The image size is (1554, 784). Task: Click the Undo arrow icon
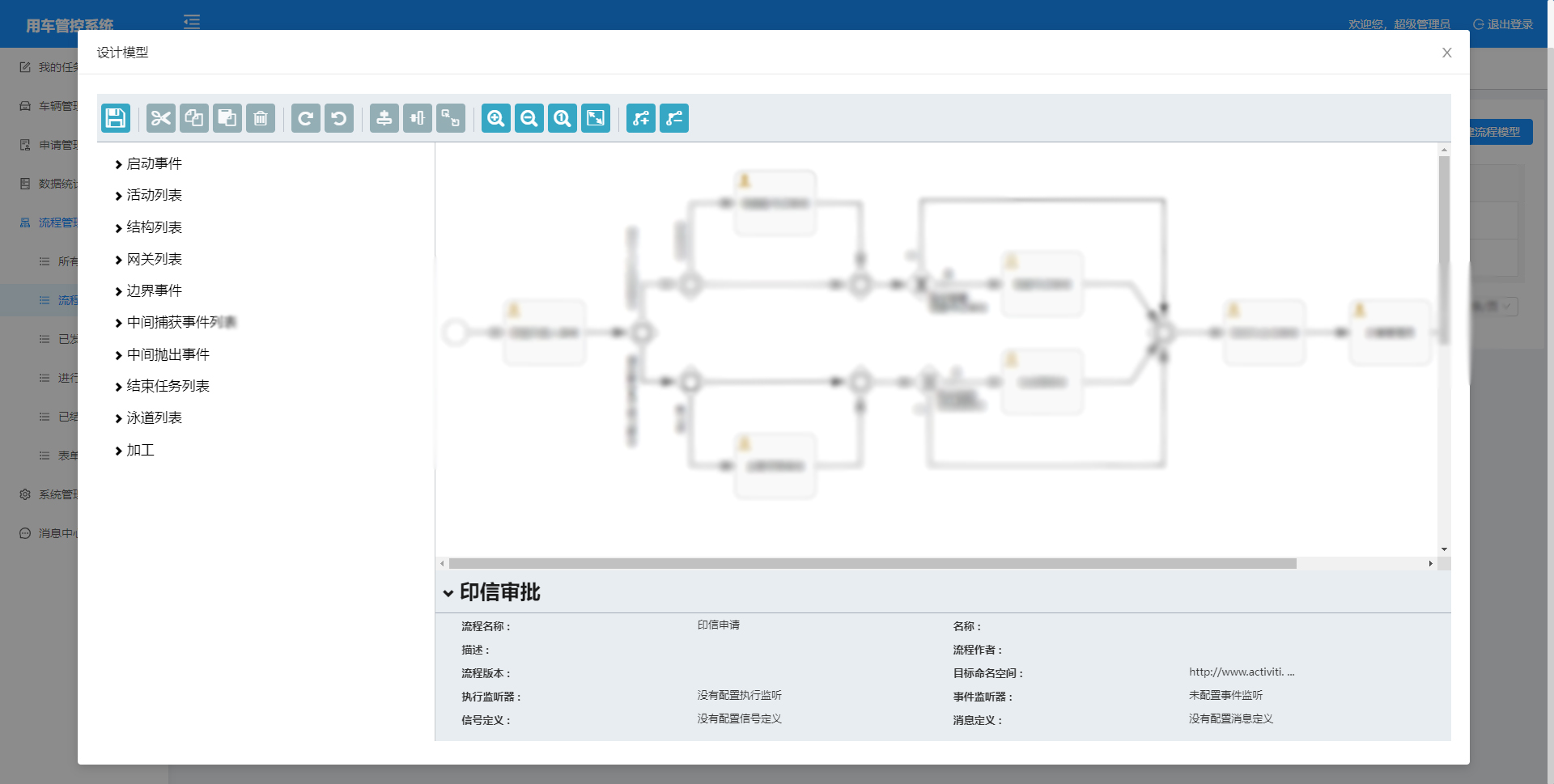click(x=339, y=118)
